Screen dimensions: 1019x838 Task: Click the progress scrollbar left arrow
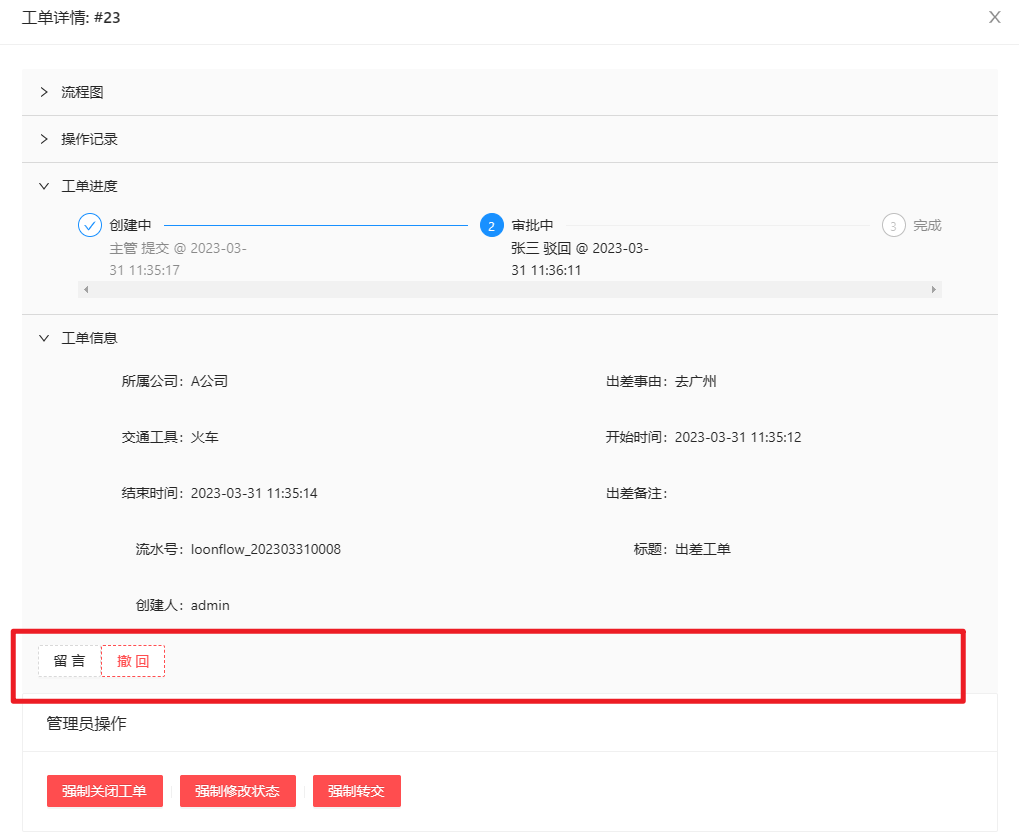pos(86,290)
